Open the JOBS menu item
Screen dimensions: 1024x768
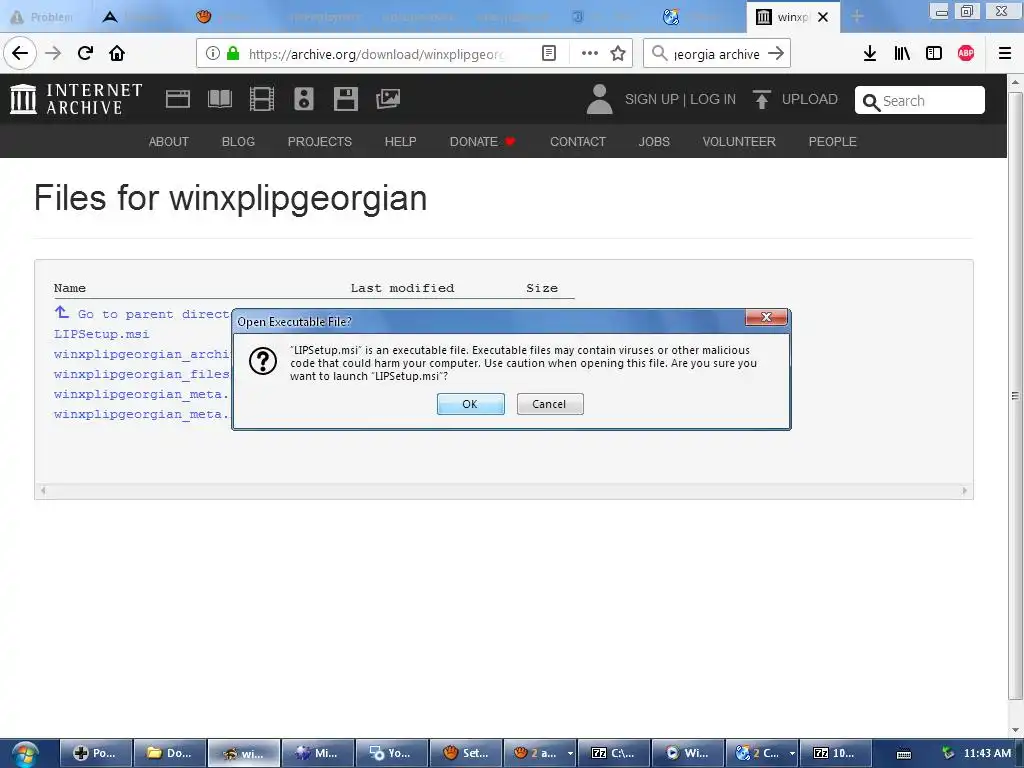[654, 142]
